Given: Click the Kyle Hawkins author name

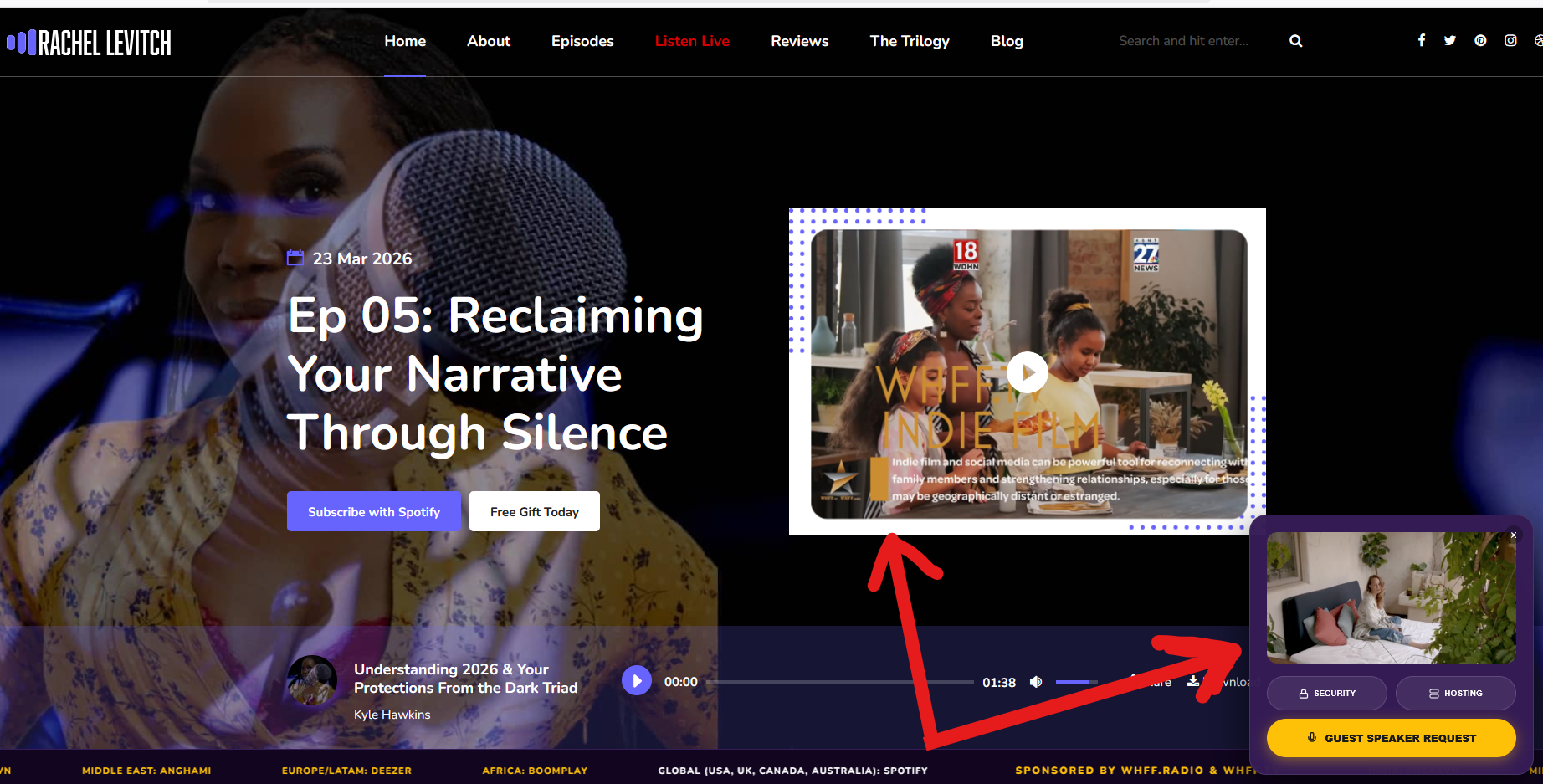Looking at the screenshot, I should pos(392,715).
